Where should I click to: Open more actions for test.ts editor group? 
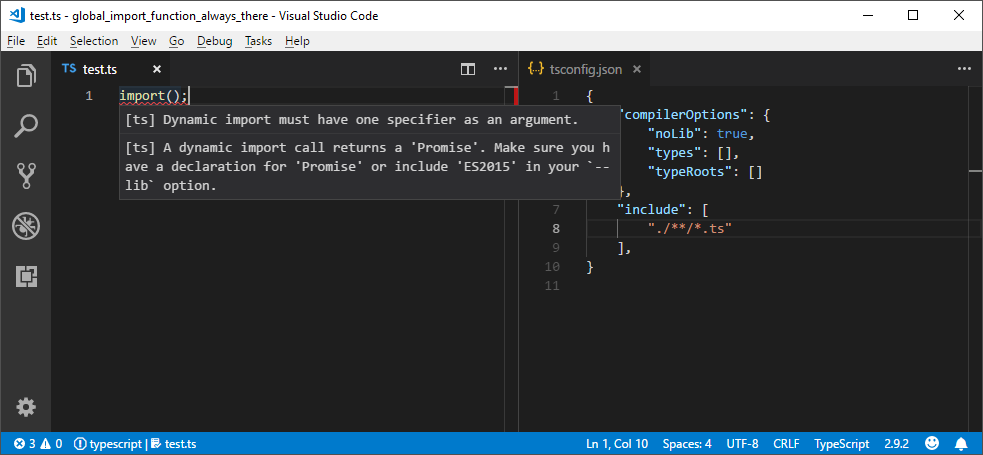[500, 69]
